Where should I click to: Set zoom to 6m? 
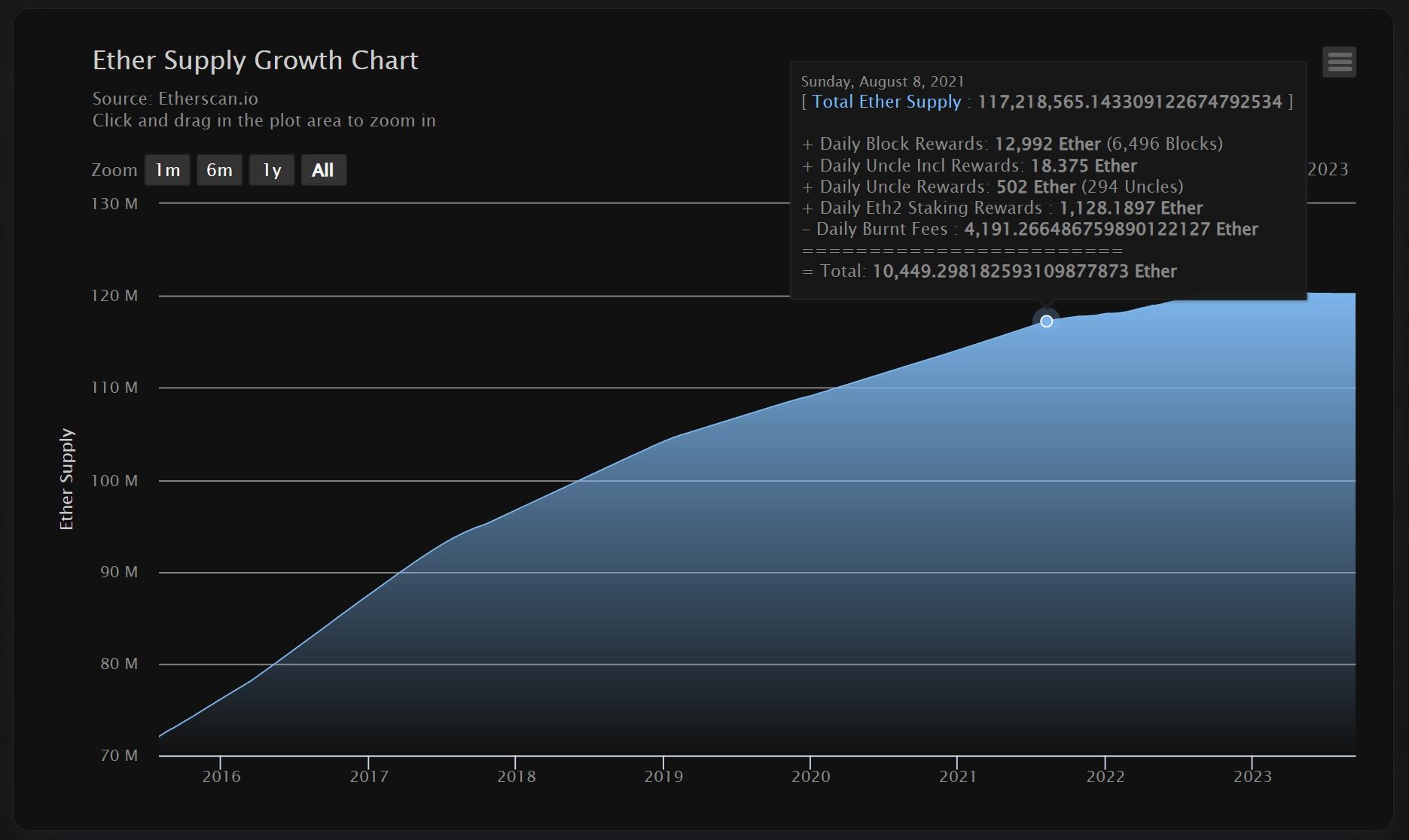tap(219, 170)
